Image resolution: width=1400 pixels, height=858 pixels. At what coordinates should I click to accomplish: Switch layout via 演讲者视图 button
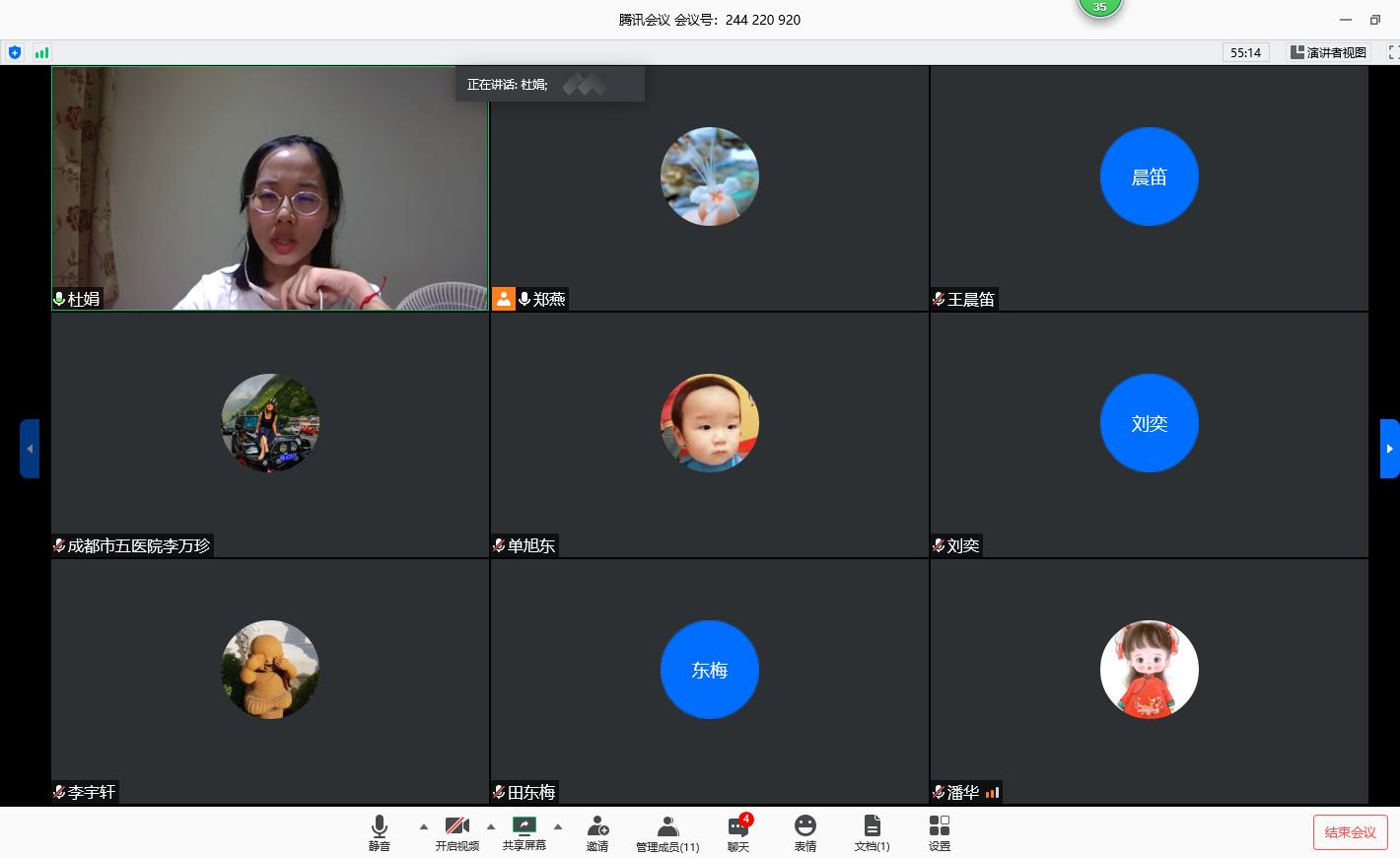click(x=1328, y=52)
